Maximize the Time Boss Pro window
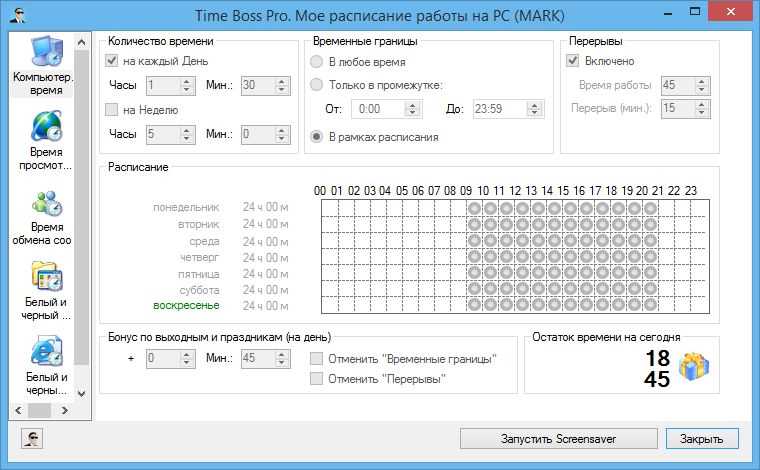Image resolution: width=760 pixels, height=470 pixels. [695, 12]
